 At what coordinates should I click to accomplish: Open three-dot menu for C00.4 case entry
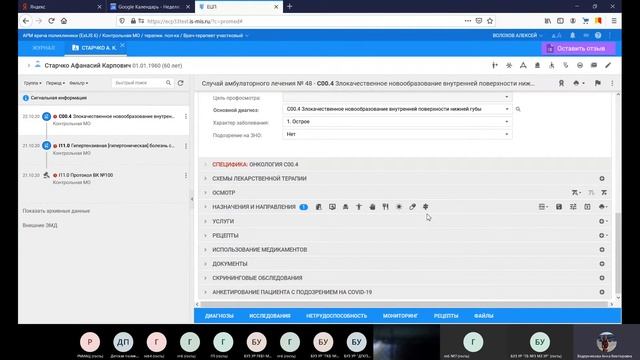[186, 116]
